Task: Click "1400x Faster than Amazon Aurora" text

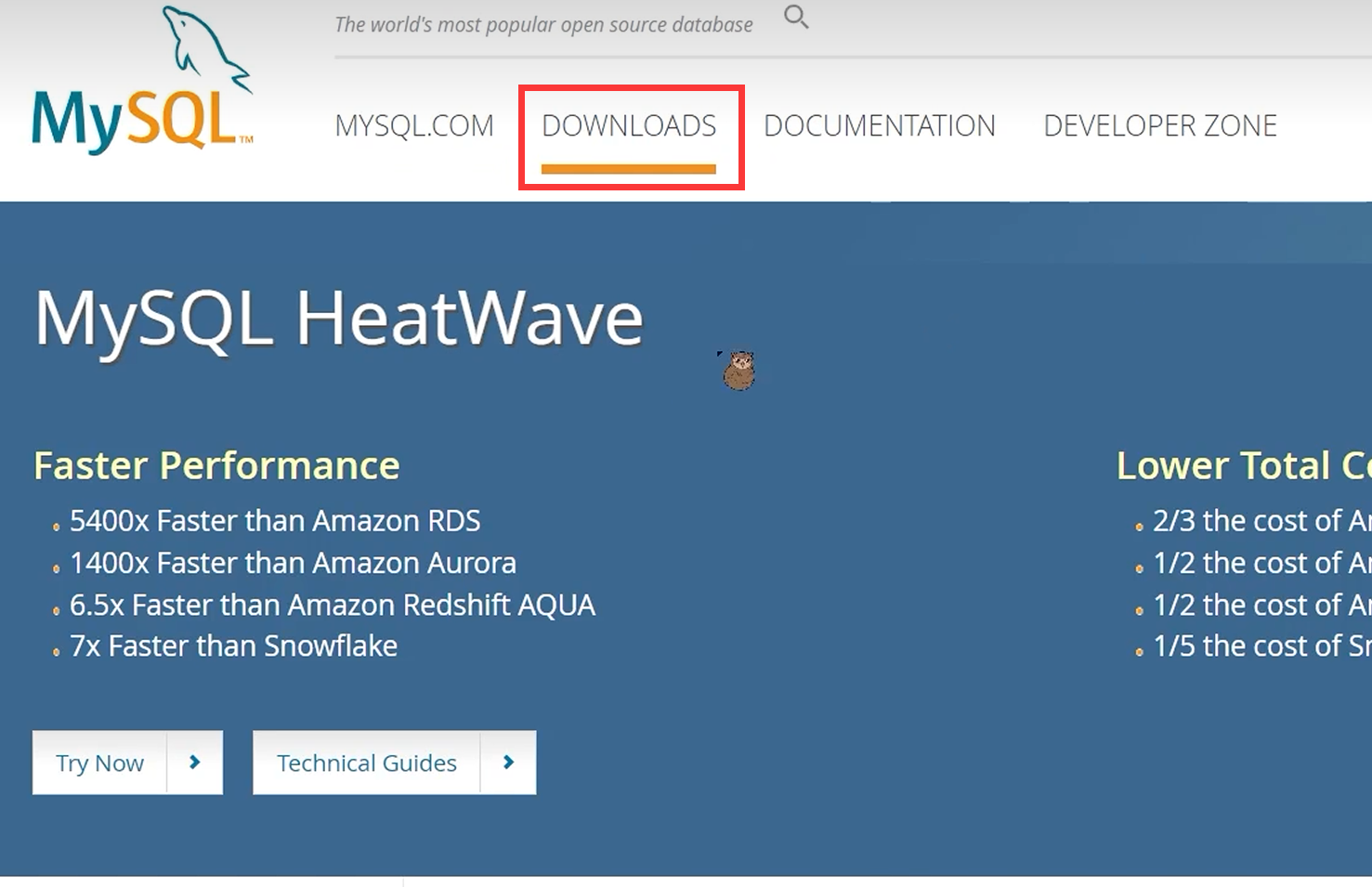Action: click(293, 563)
